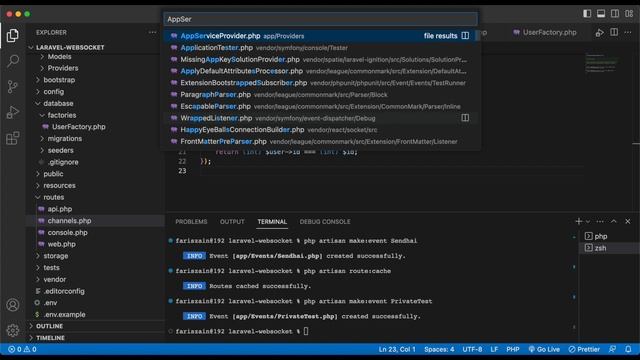Screen dimensions: 640x360
Task: Open web.php in explorer tree
Action: tap(61, 244)
